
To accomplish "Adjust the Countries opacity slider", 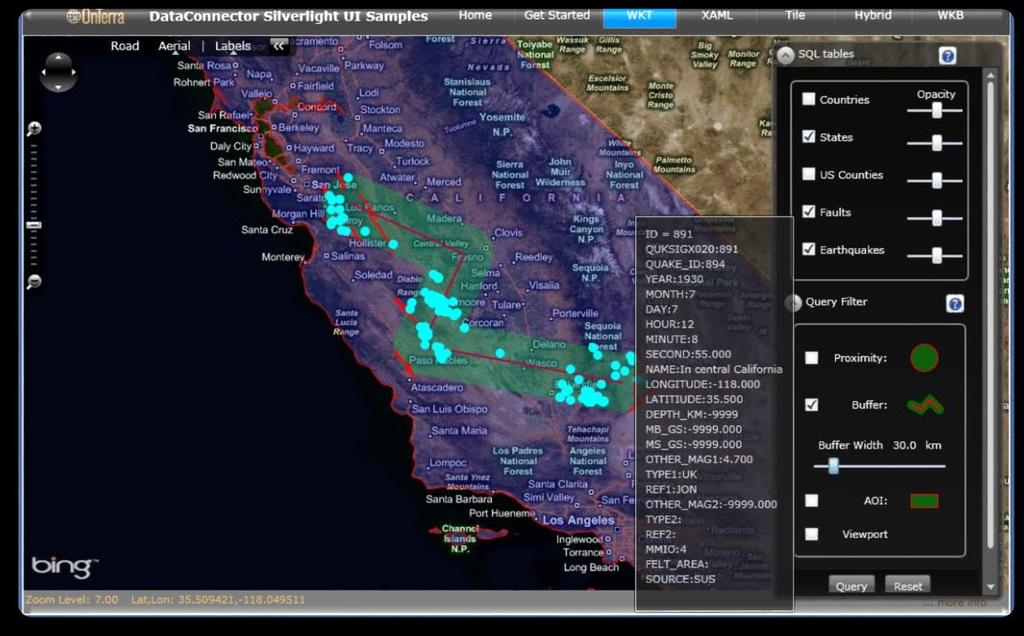I will pos(936,111).
